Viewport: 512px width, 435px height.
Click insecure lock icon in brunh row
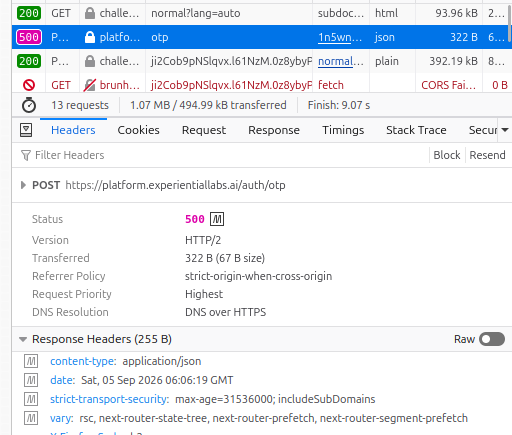90,85
